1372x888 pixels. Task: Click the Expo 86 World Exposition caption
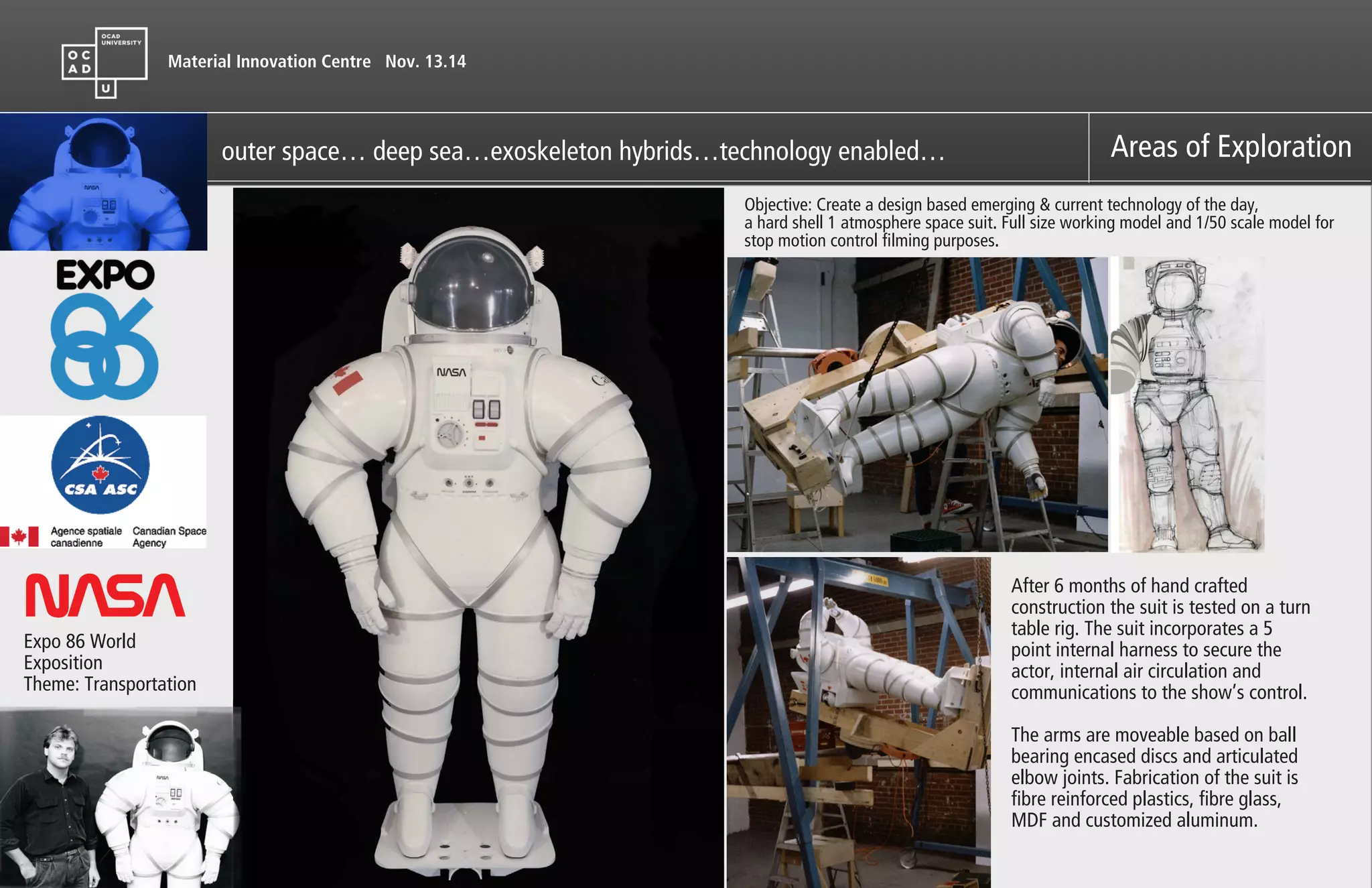110,662
